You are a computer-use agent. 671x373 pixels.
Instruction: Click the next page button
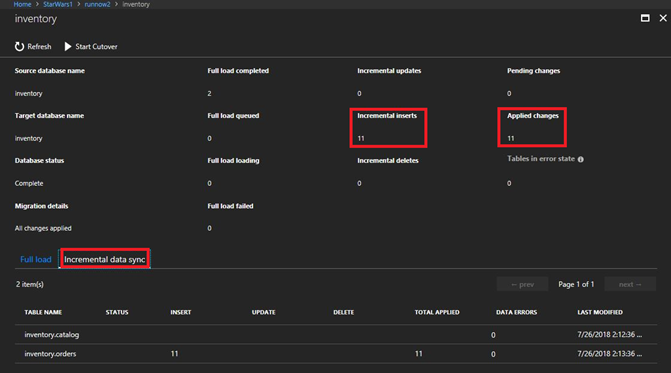[630, 284]
